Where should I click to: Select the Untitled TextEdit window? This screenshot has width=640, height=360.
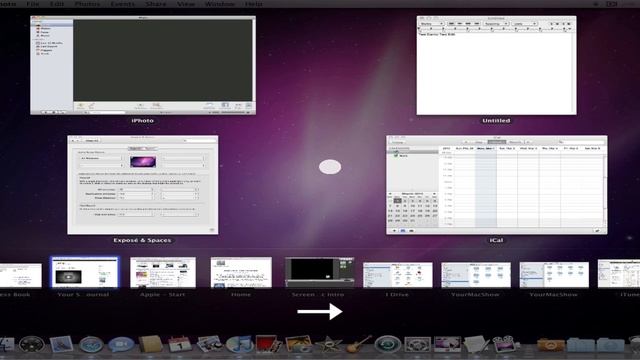tap(496, 65)
